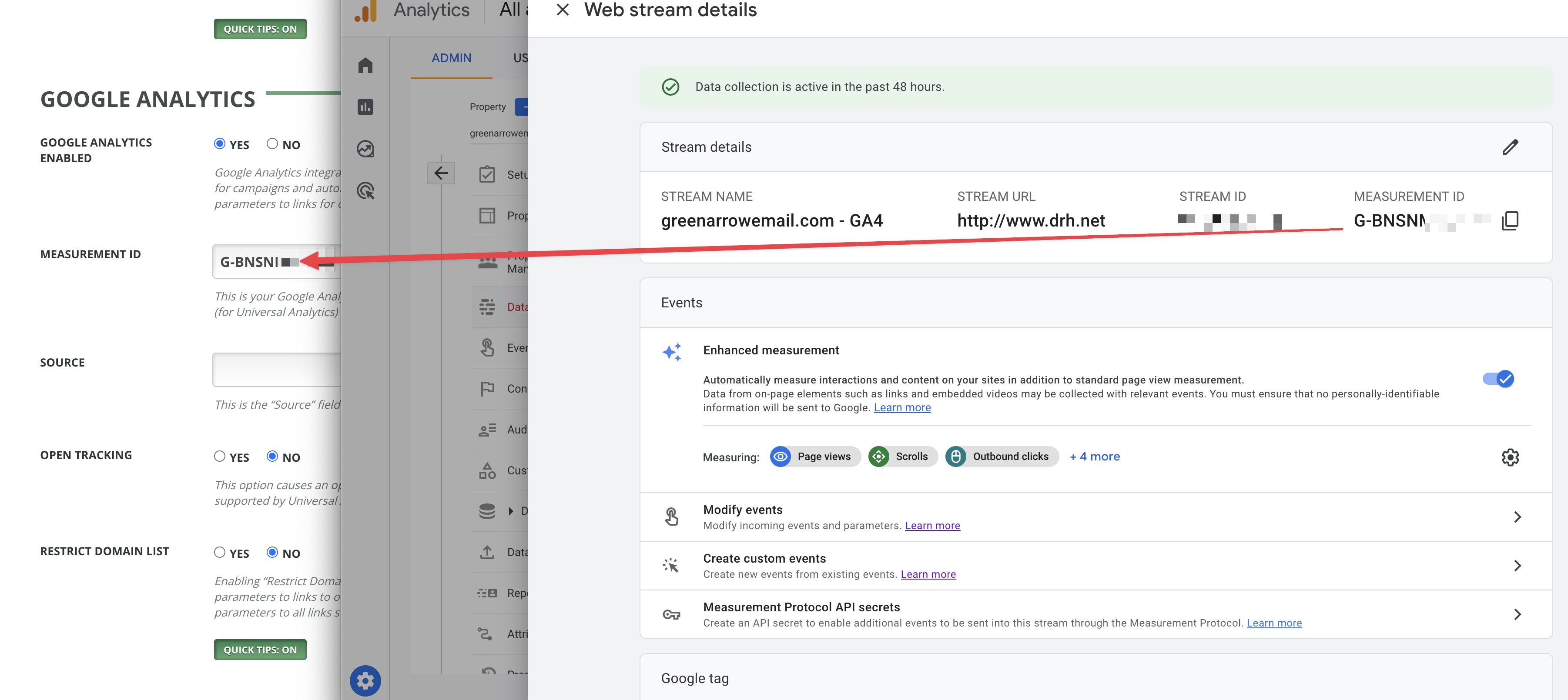Screen dimensions: 1568x700
Task: Switch to the ADMIN tab
Action: coord(451,58)
